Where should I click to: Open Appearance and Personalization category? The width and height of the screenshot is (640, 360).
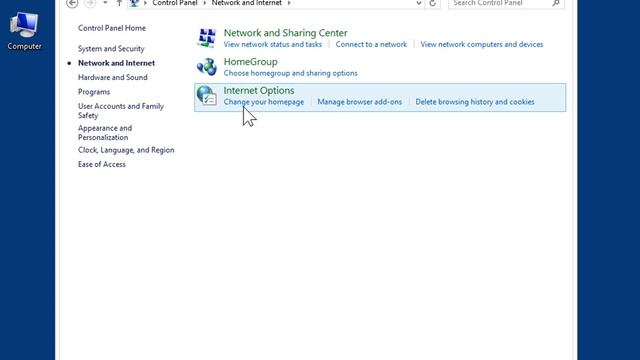[105, 133]
